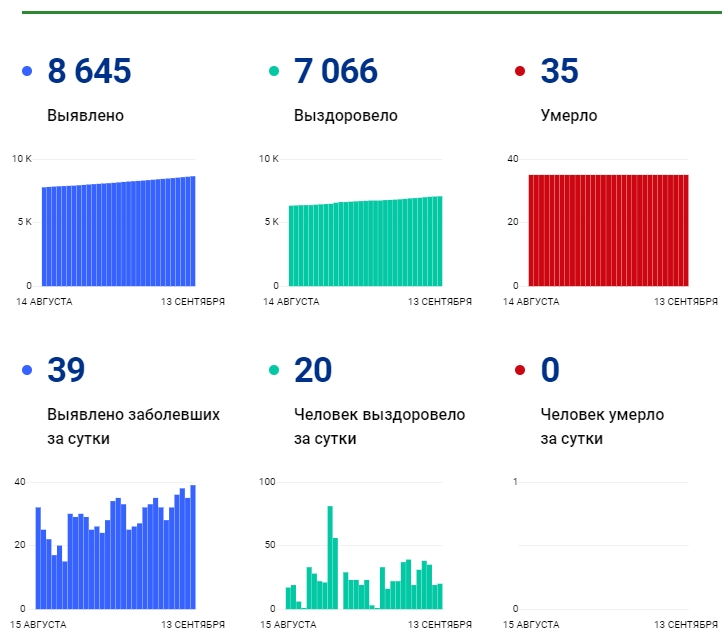This screenshot has height=636, width=728.
Task: Click the daily recovered value 20
Action: (x=313, y=370)
